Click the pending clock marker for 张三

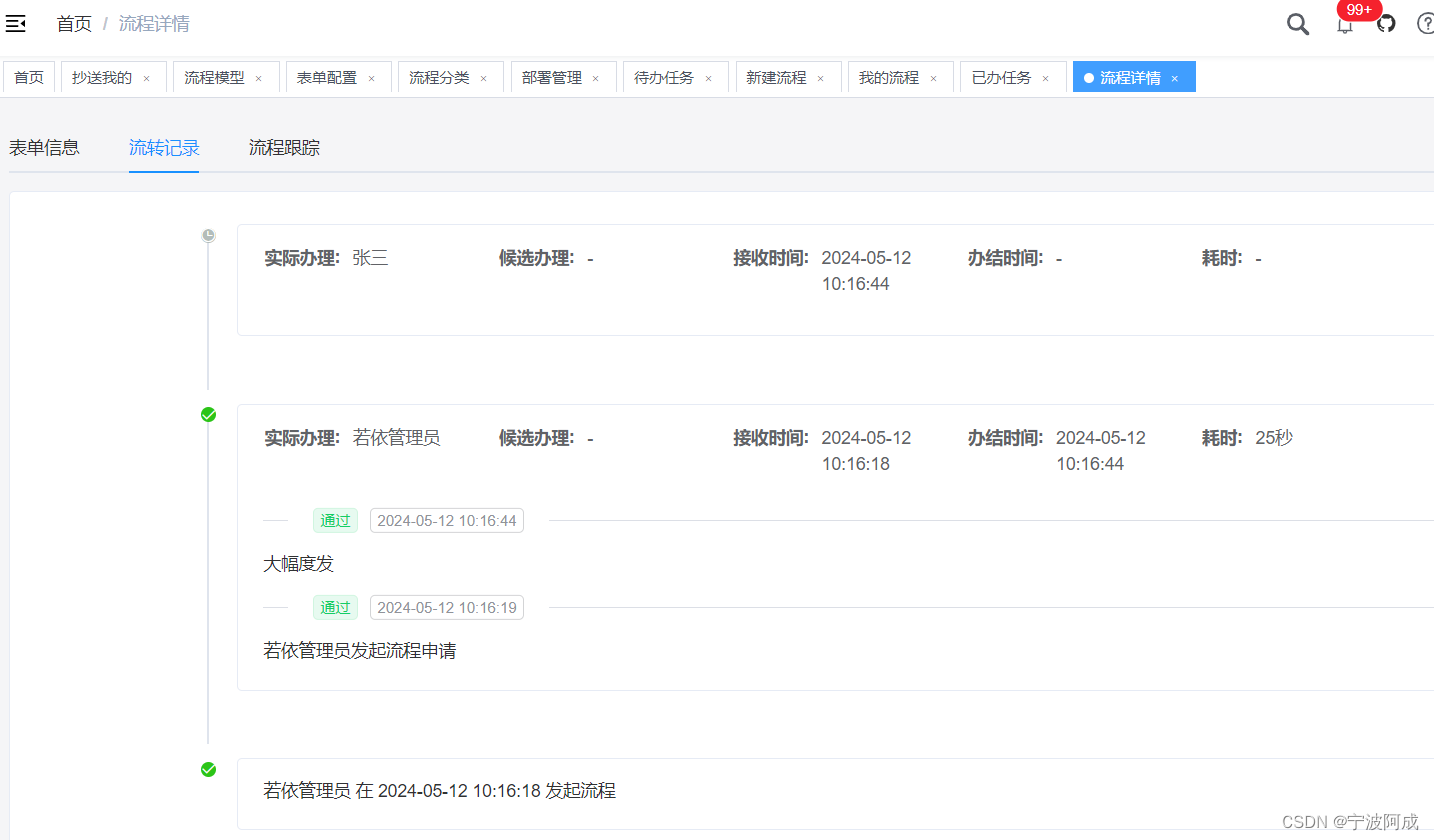[x=208, y=235]
